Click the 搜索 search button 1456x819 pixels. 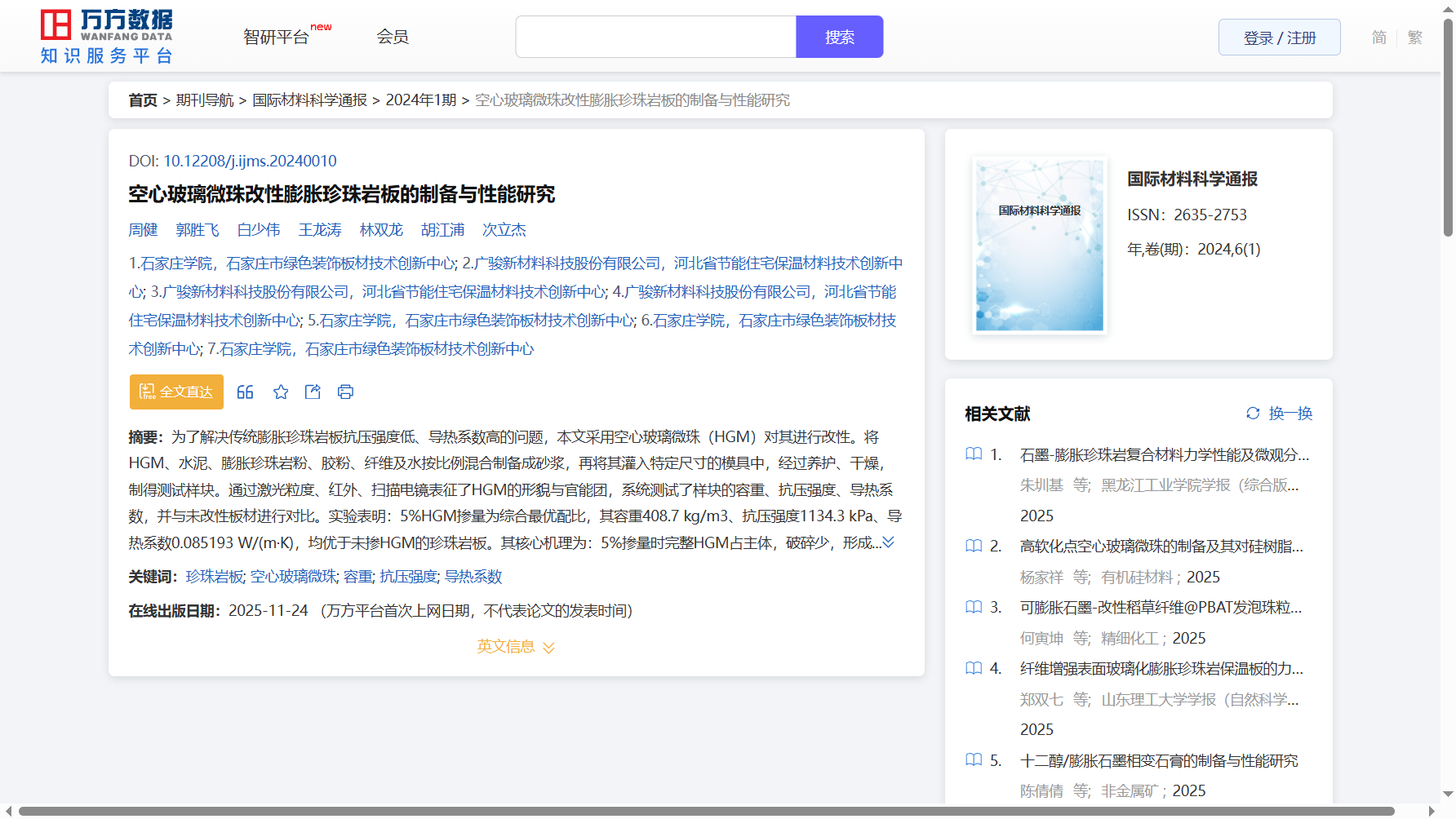(x=839, y=38)
